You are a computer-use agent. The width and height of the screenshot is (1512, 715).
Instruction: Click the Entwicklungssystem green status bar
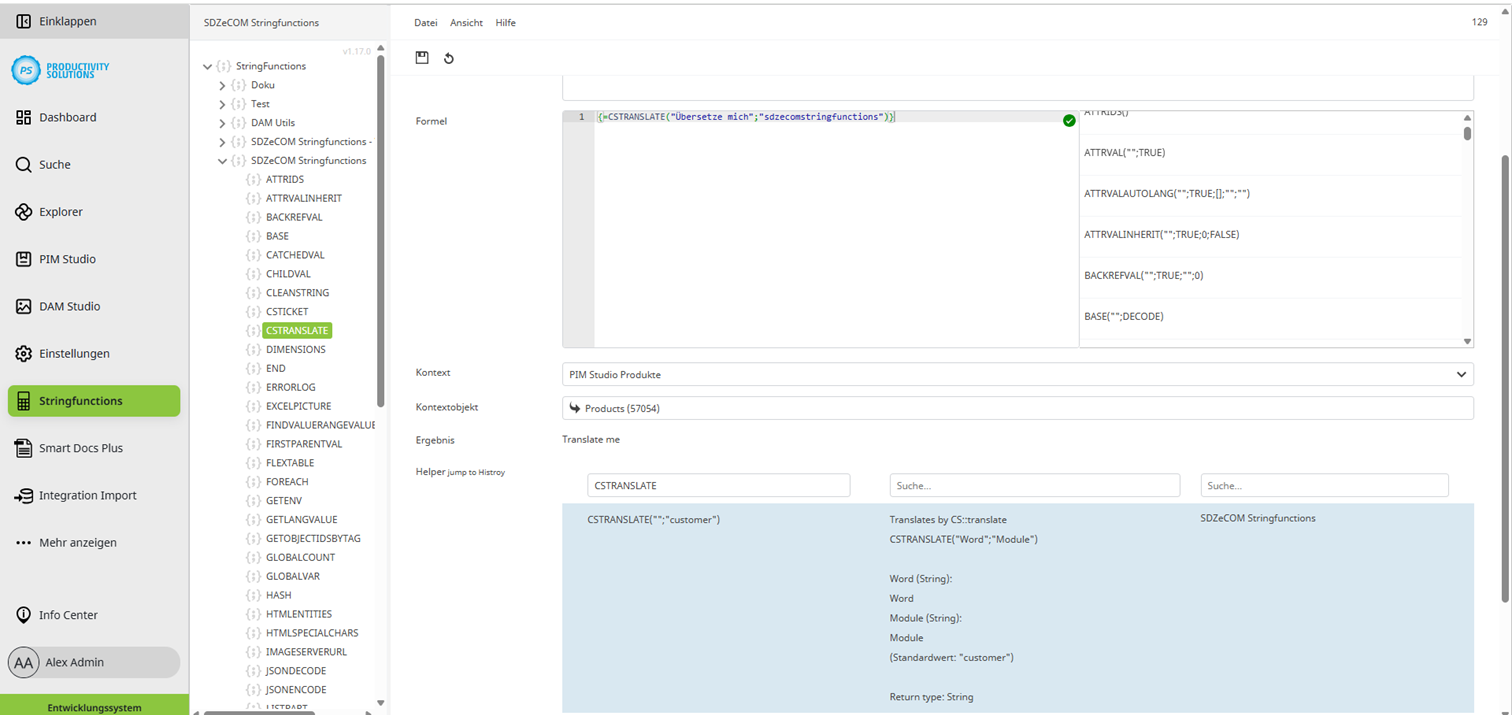click(94, 706)
